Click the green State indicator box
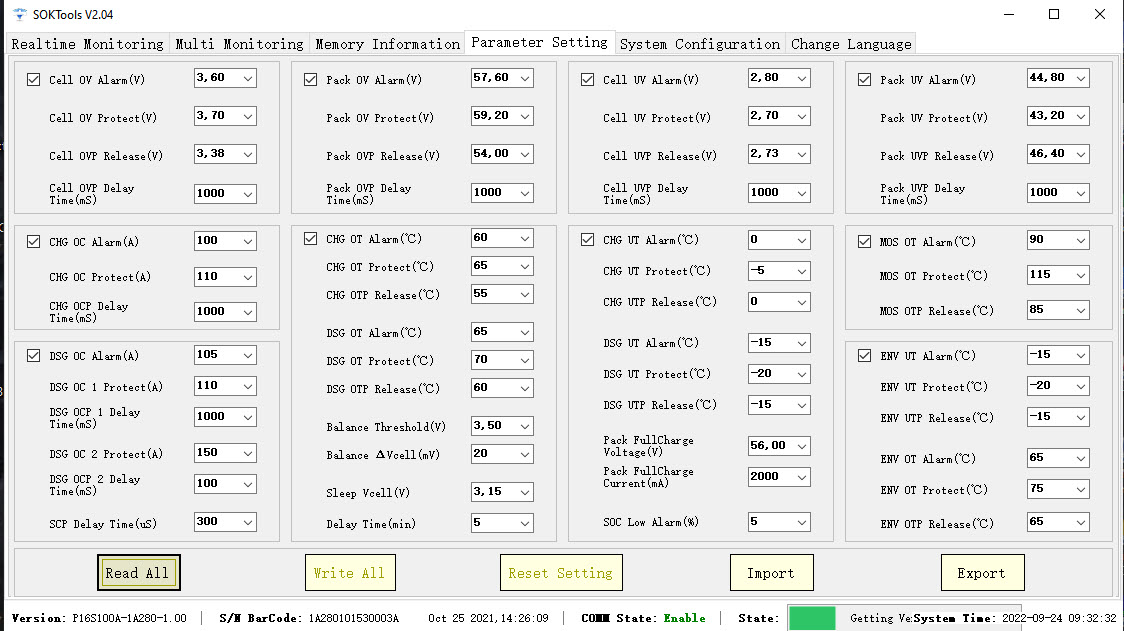This screenshot has height=631, width=1124. coord(811,618)
